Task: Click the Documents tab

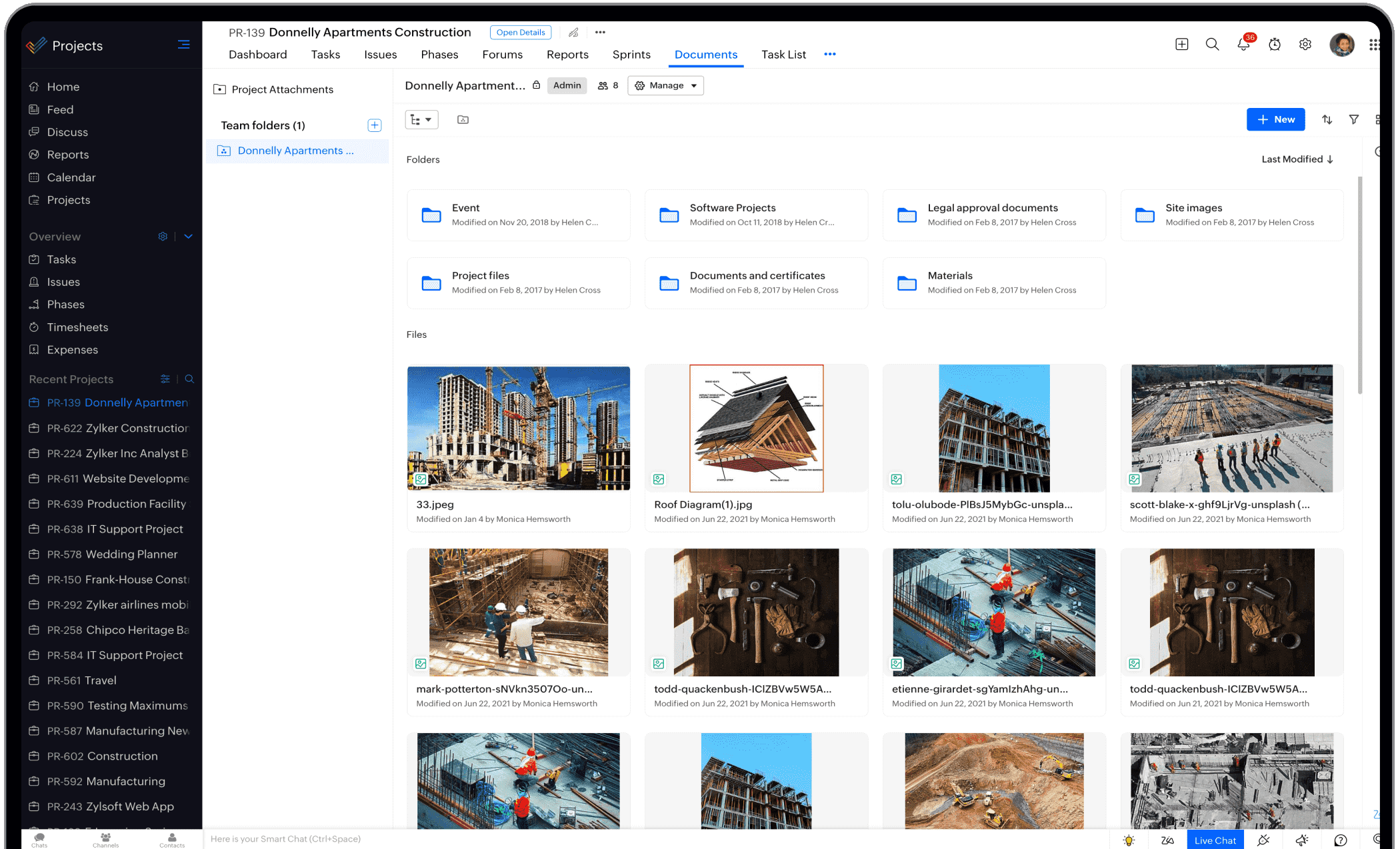Action: point(706,54)
